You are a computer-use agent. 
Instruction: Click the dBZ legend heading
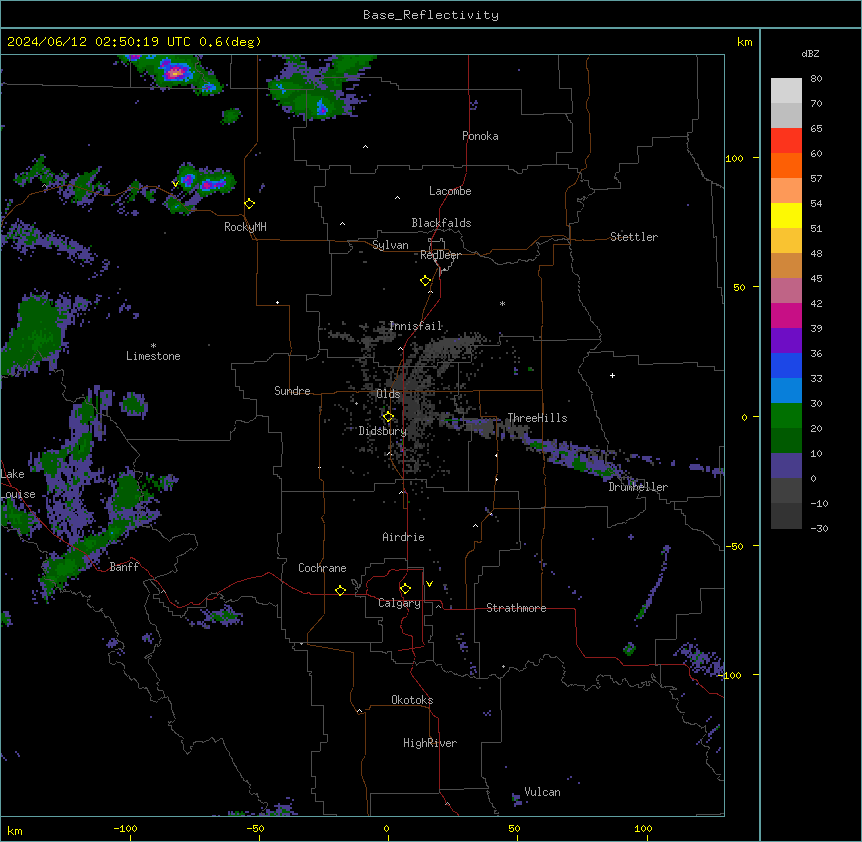[x=810, y=54]
